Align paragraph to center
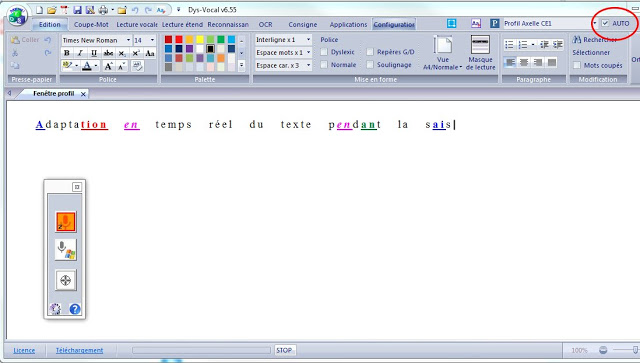 pos(524,62)
